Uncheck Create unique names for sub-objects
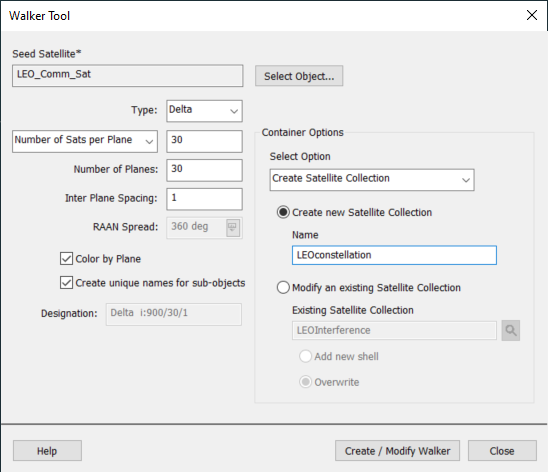The height and width of the screenshot is (472, 548). [66, 283]
